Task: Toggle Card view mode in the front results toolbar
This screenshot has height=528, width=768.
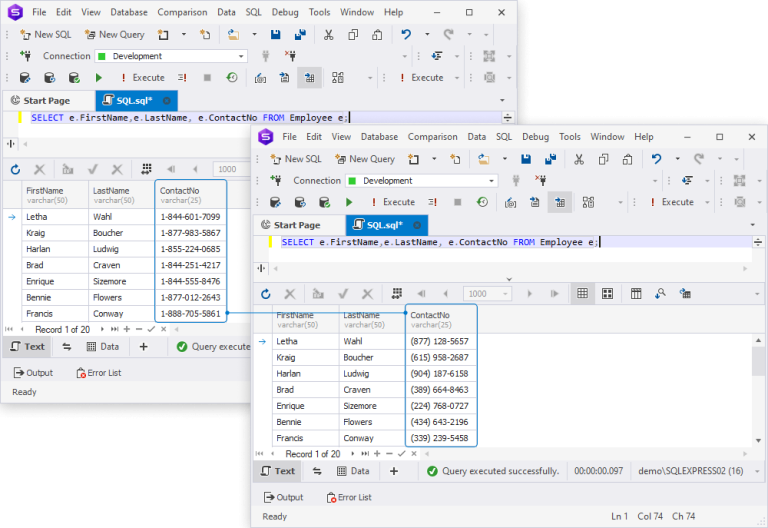Action: point(607,294)
